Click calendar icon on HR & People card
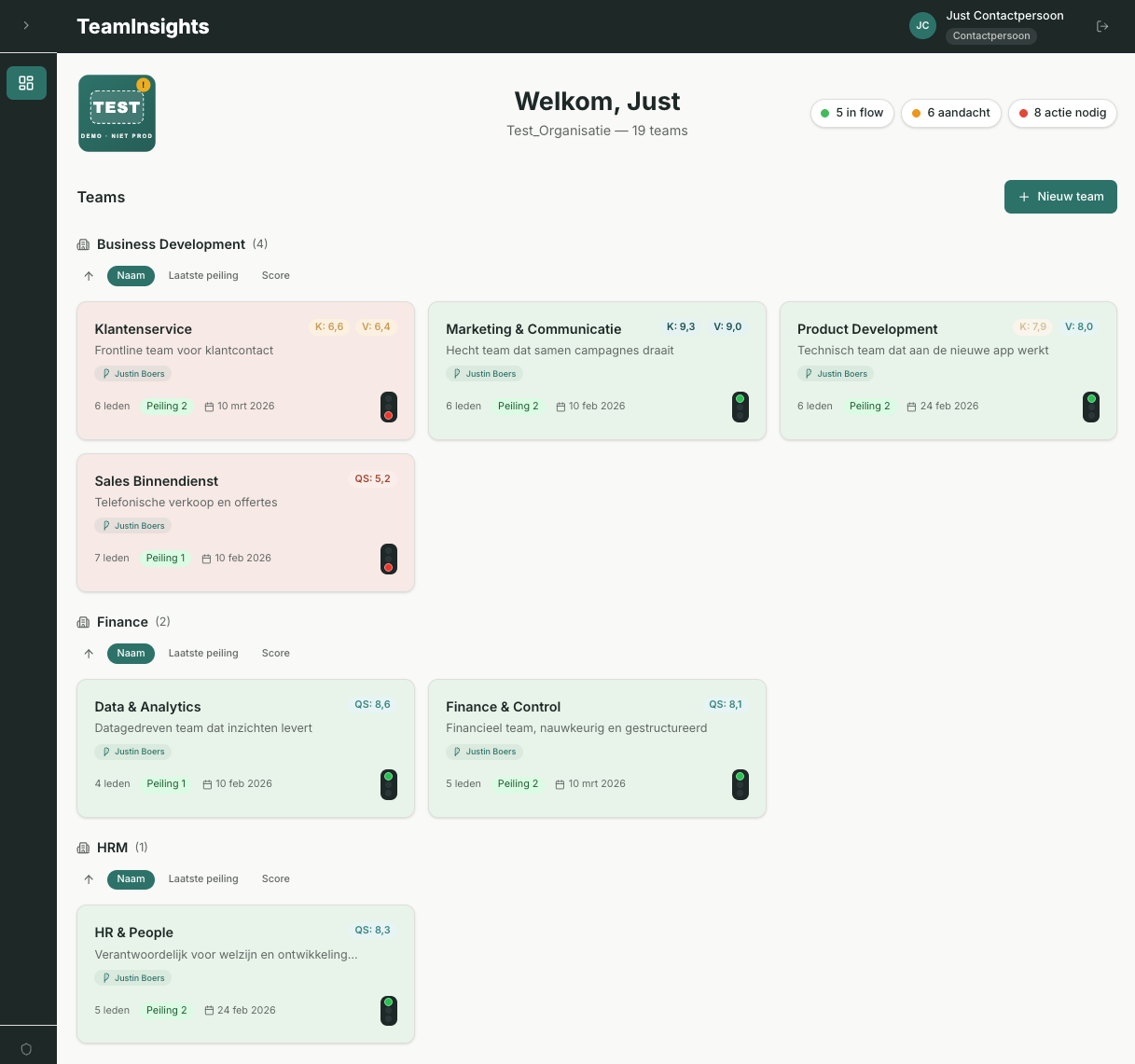Screen dimensions: 1135x1064 [x=209, y=1011]
